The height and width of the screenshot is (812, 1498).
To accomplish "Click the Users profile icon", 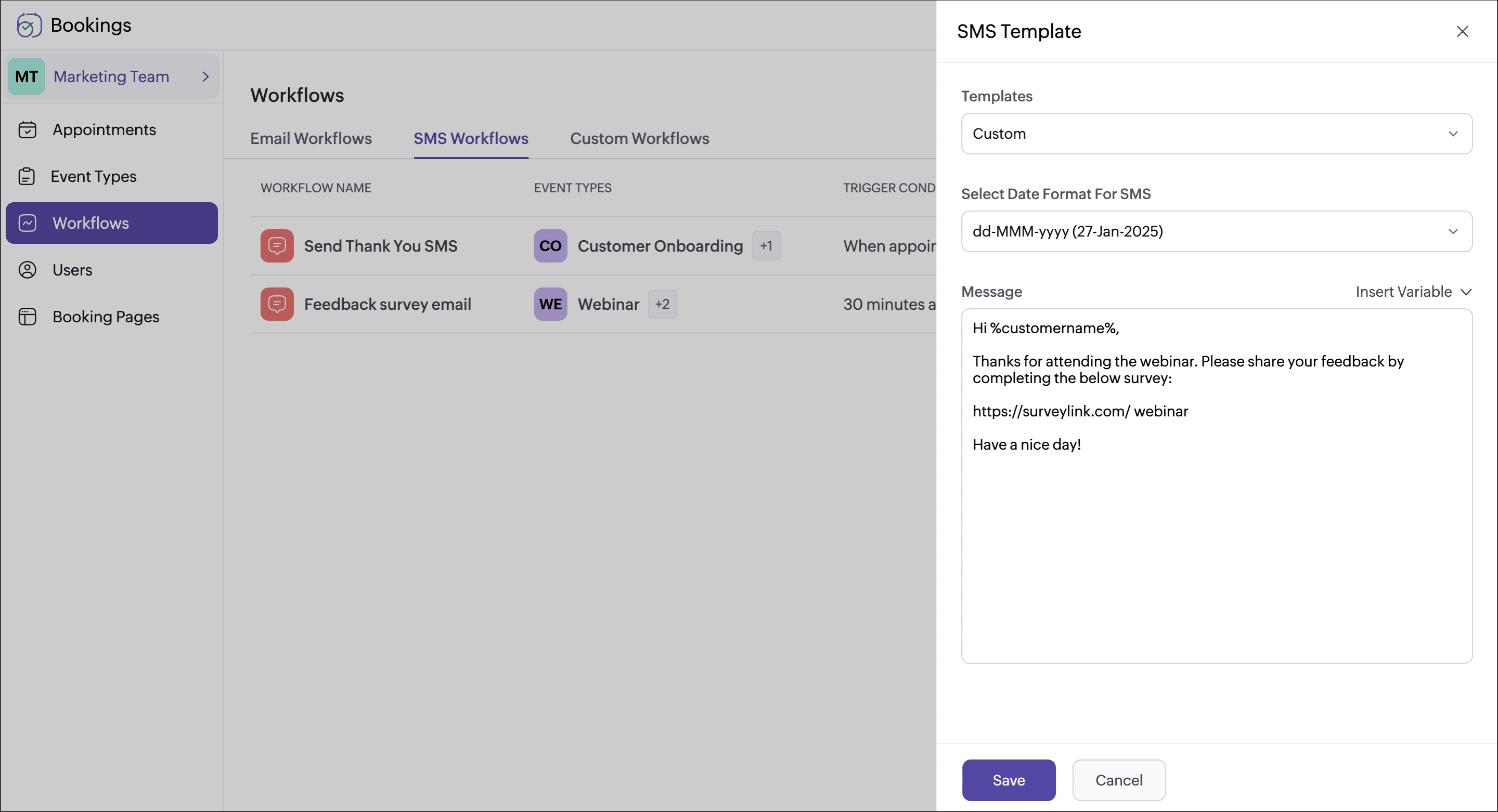I will coord(28,270).
